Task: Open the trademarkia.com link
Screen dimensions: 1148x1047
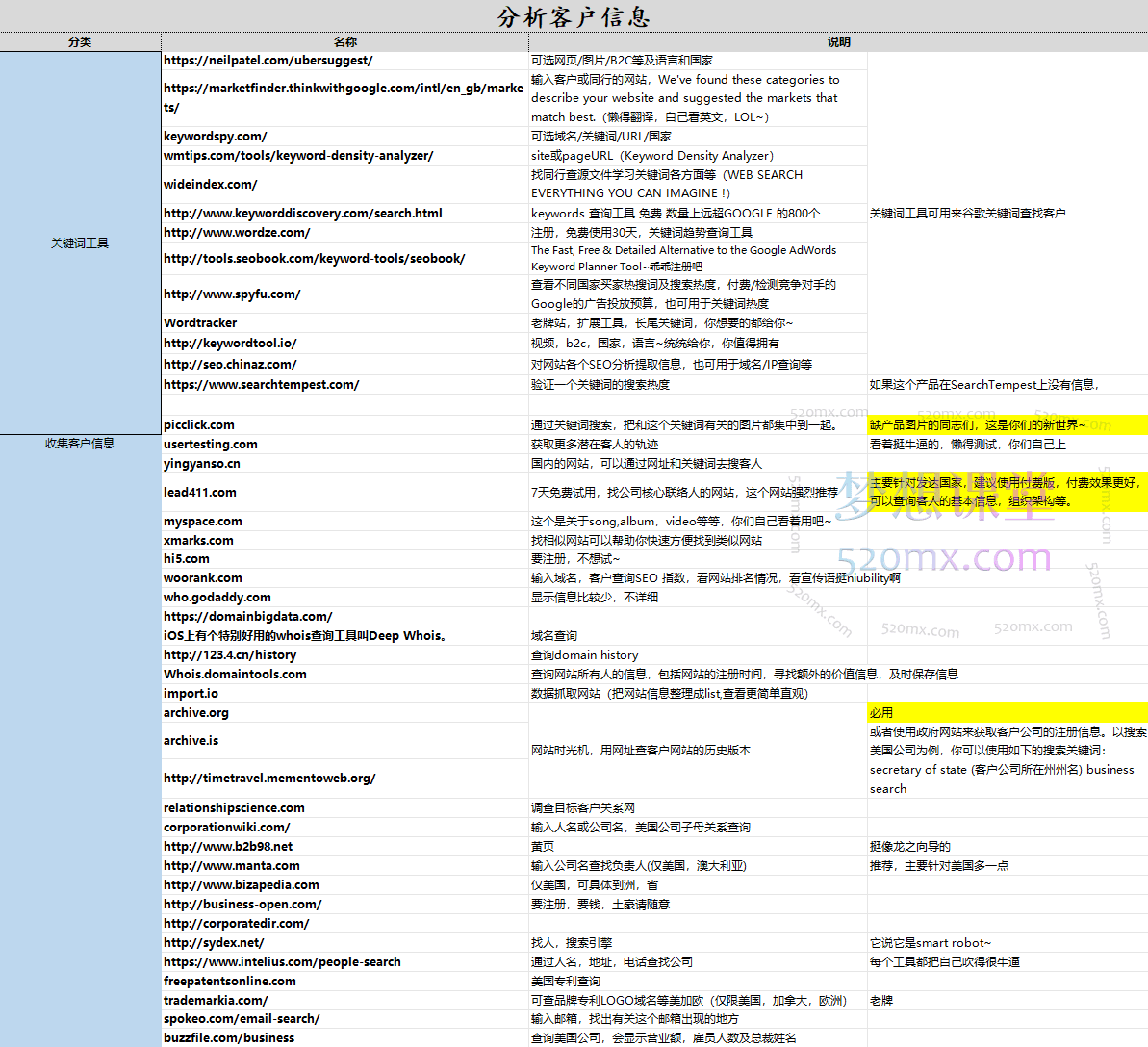Action: pos(214,1000)
